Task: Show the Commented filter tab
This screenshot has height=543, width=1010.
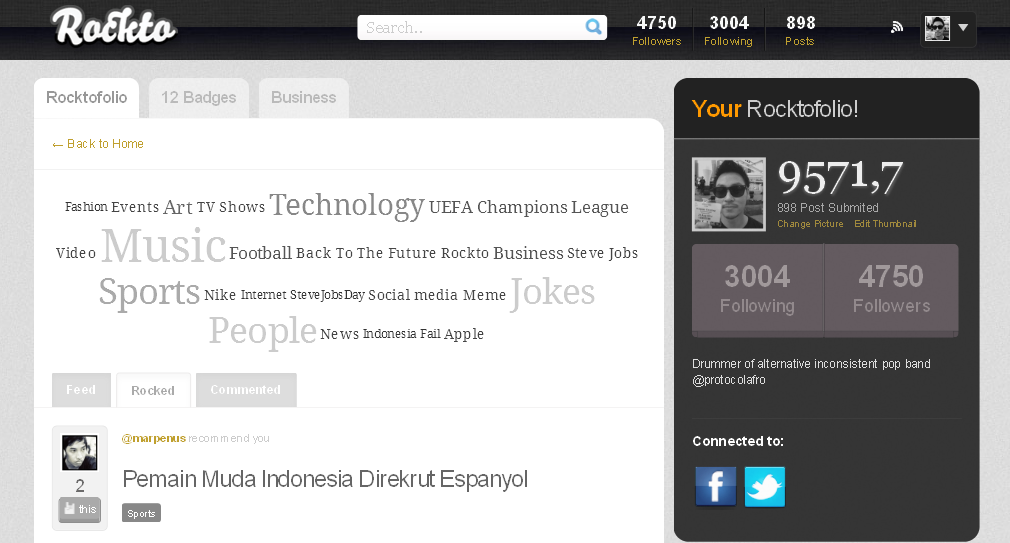Action: tap(246, 390)
